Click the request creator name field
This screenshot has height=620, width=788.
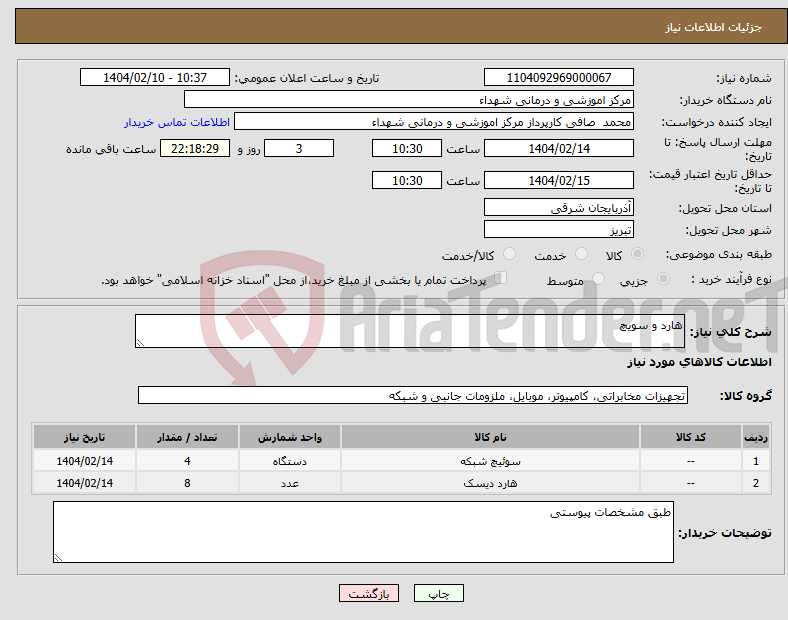tap(434, 122)
